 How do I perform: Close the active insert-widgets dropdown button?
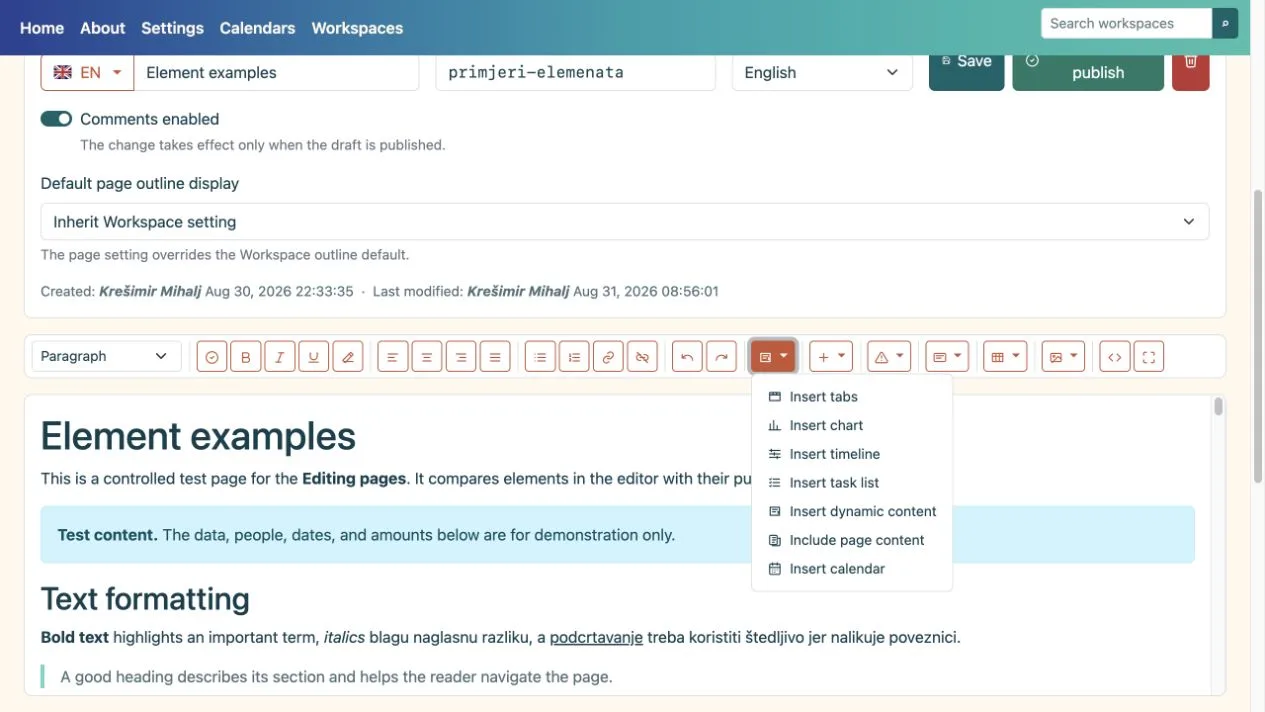[x=773, y=357]
